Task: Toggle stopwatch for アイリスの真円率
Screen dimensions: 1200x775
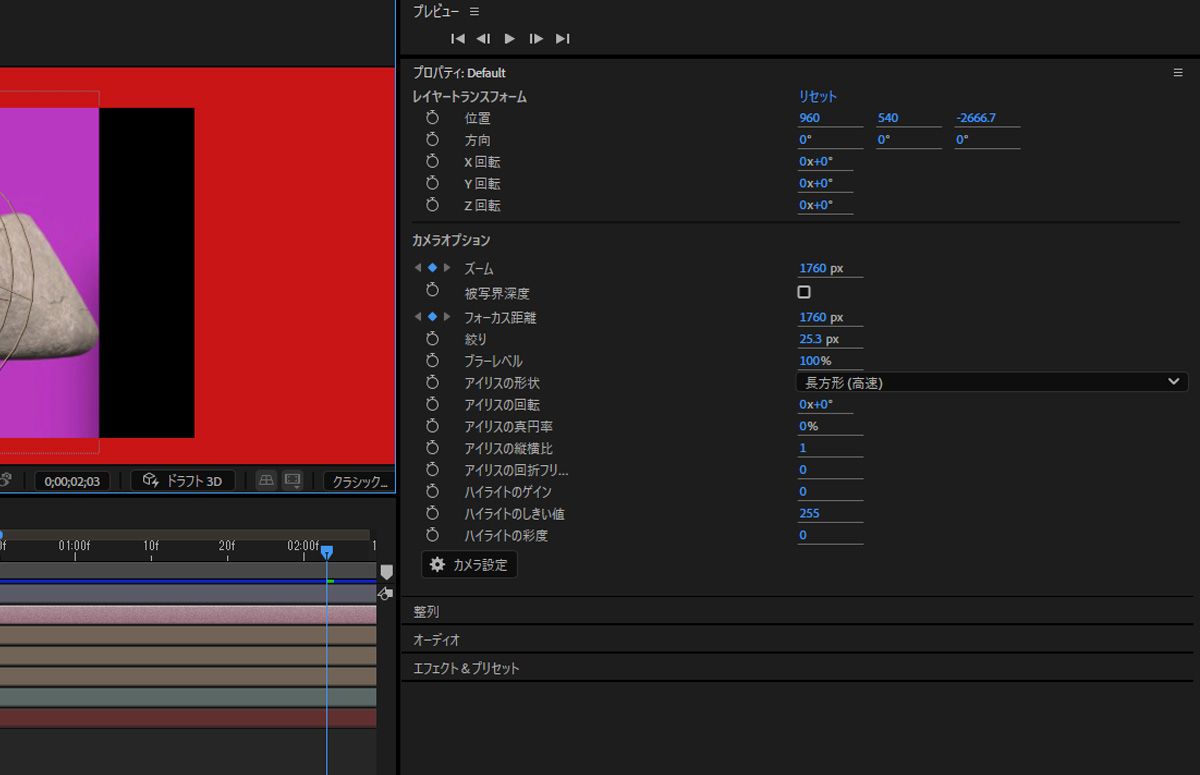Action: coord(432,426)
